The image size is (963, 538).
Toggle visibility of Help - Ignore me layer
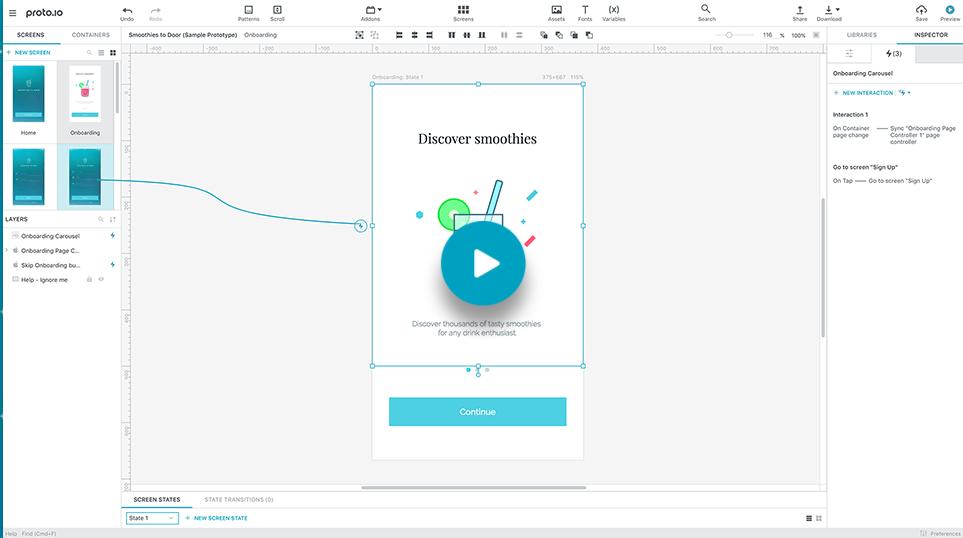point(101,279)
